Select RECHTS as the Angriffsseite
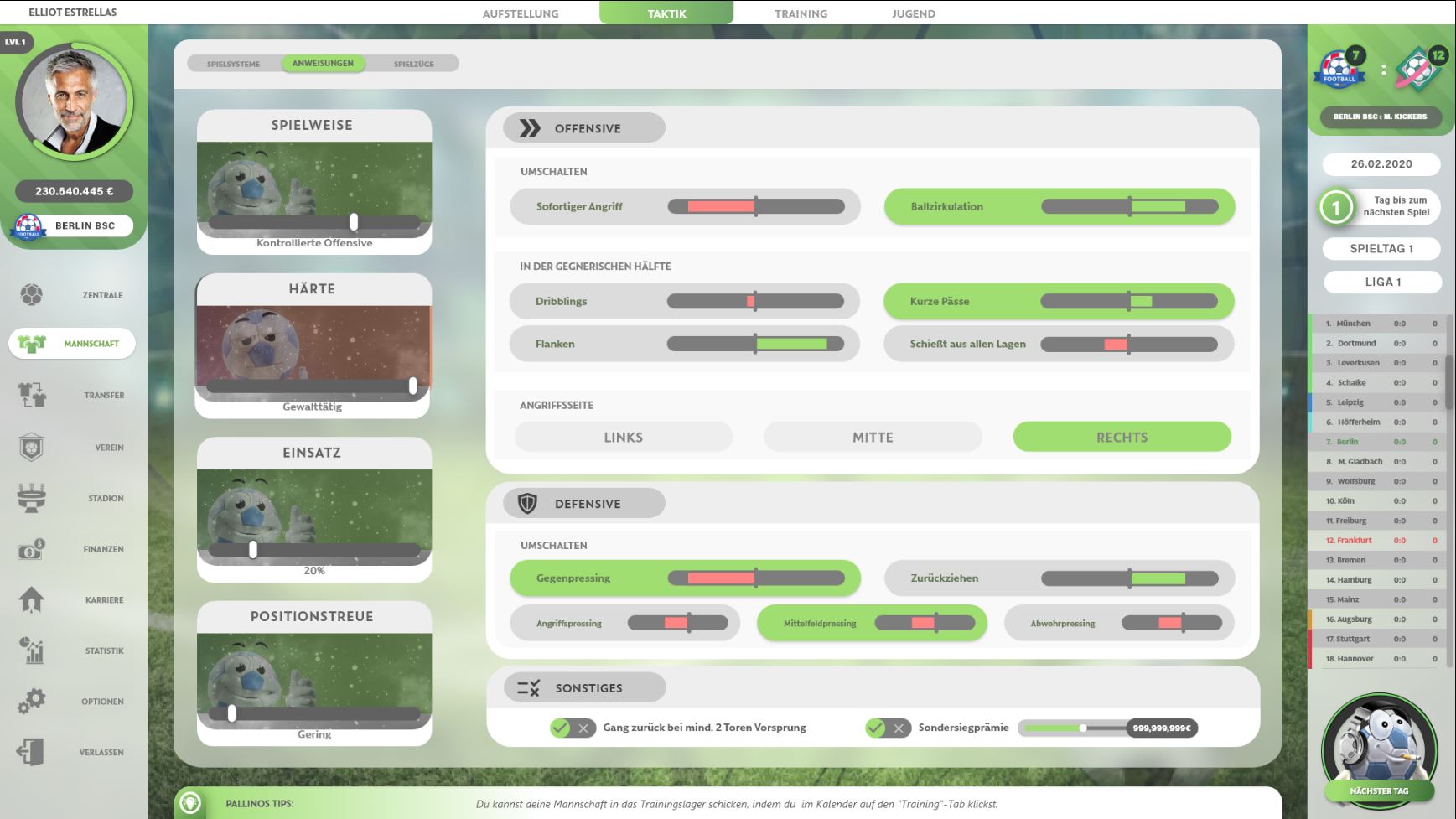 click(x=1122, y=437)
